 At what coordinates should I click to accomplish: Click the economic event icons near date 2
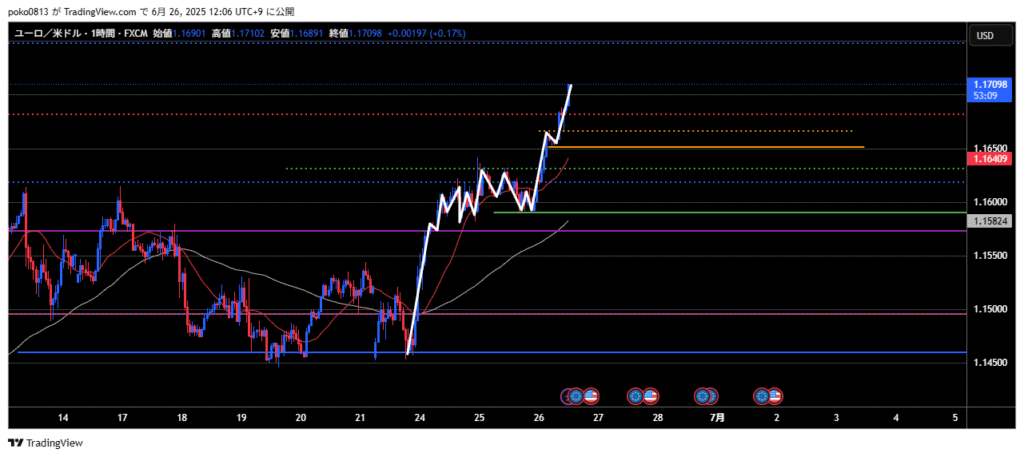[767, 396]
